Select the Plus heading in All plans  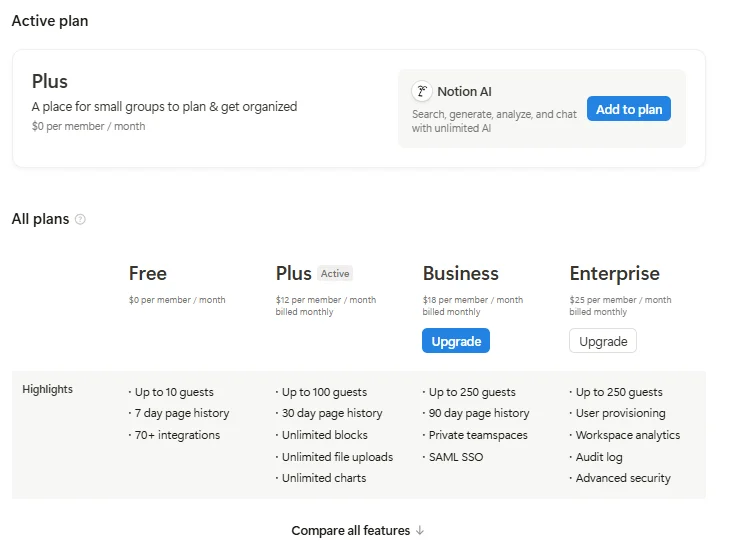293,274
